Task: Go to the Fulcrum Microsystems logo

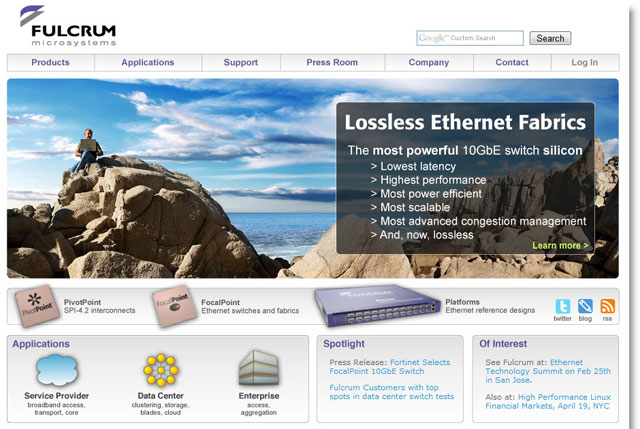Action: click(68, 26)
